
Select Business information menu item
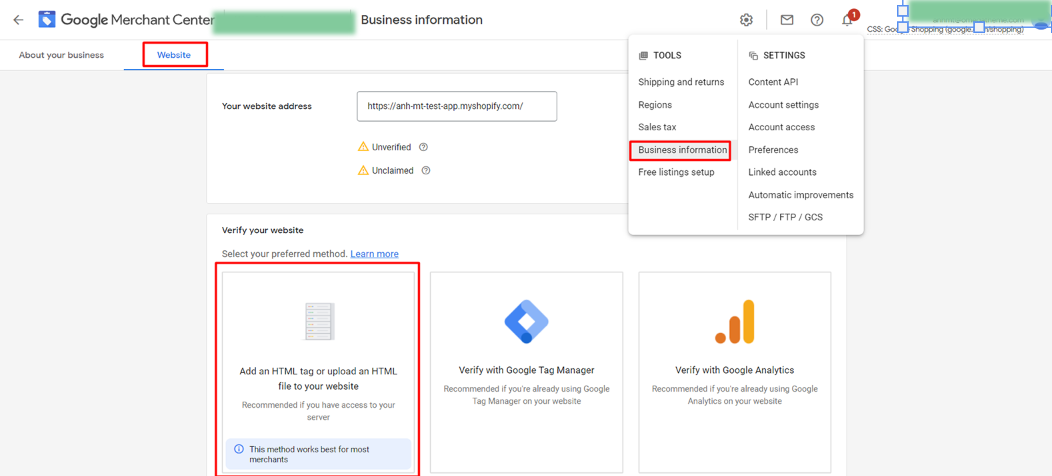click(682, 150)
